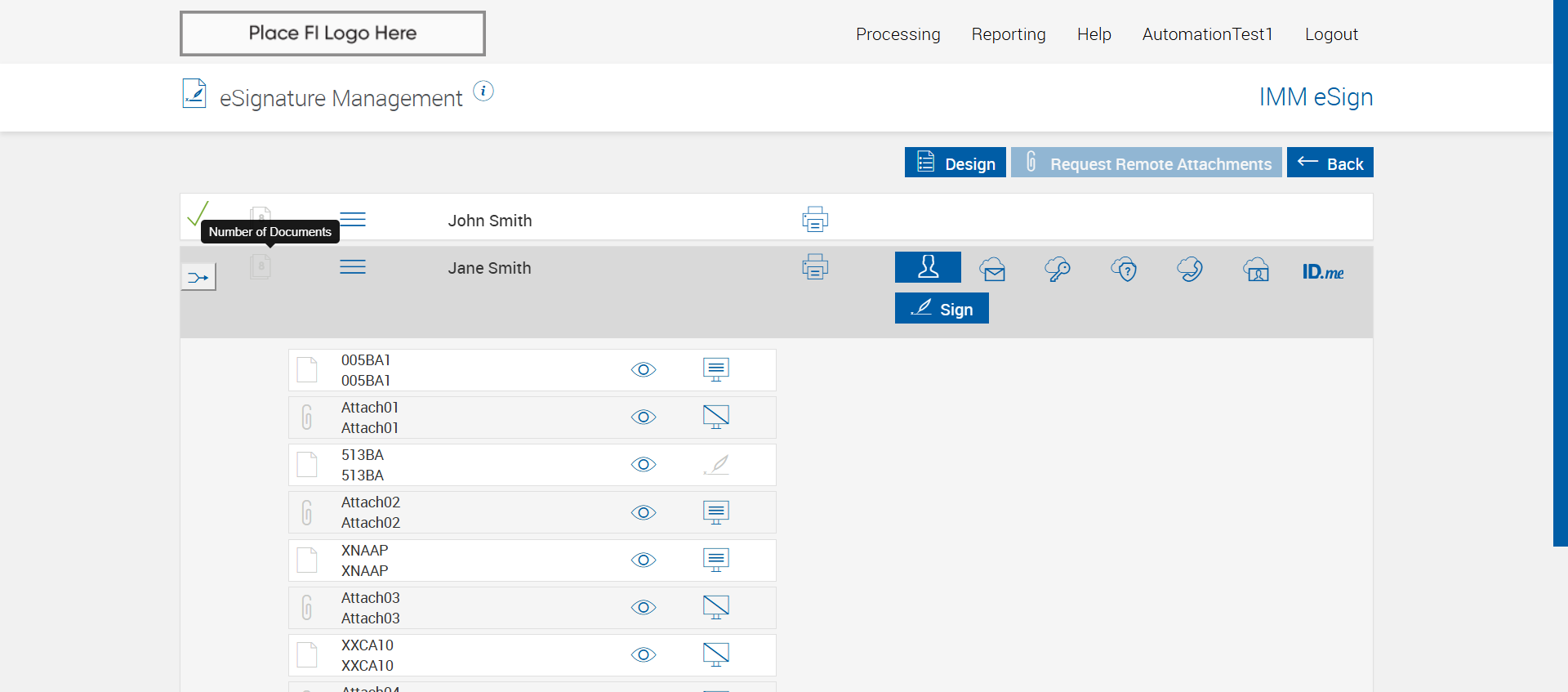
Task: Open the eSignature Management info icon
Action: pyautogui.click(x=483, y=91)
